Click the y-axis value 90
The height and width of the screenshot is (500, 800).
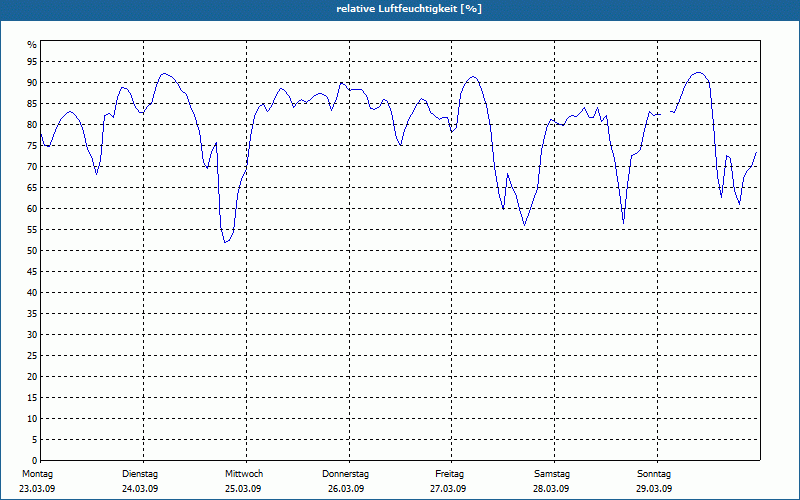(32, 83)
